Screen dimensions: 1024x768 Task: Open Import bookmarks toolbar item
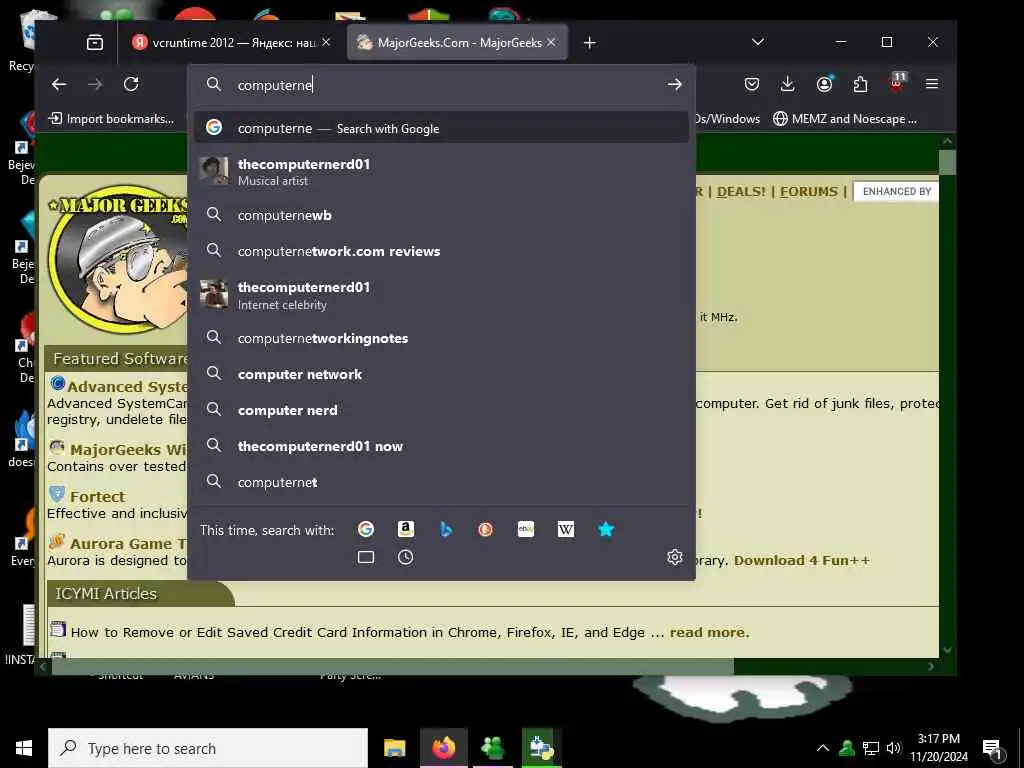pyautogui.click(x=112, y=119)
